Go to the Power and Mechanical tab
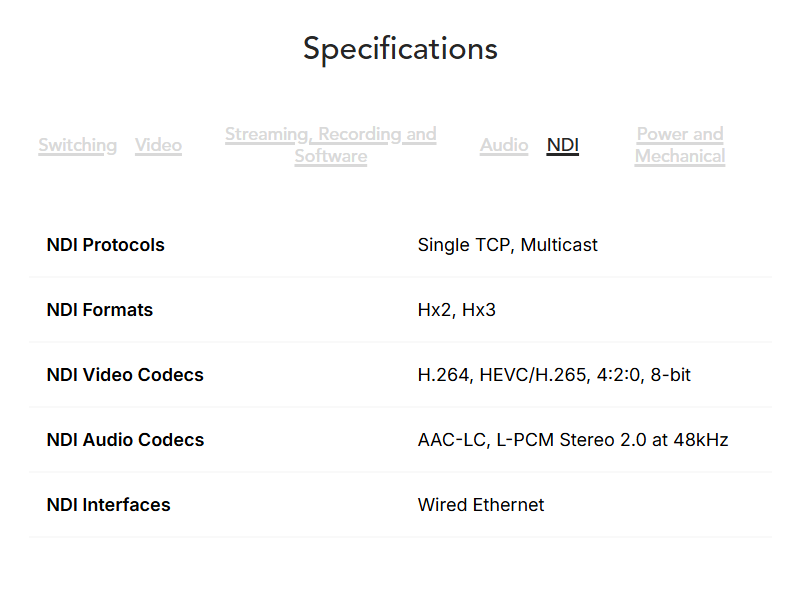Viewport: 807px width, 602px height. pyautogui.click(x=680, y=145)
